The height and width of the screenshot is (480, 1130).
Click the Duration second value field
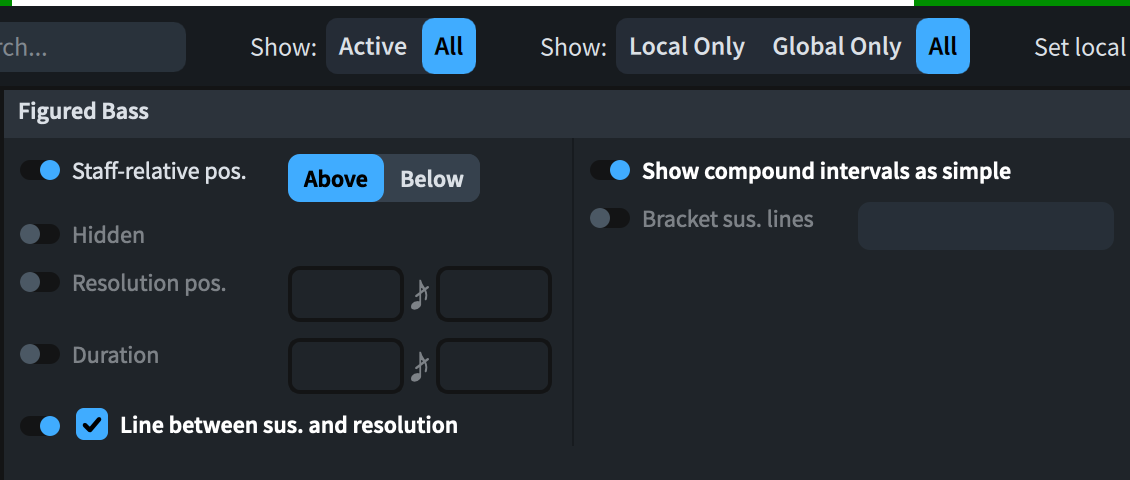494,367
